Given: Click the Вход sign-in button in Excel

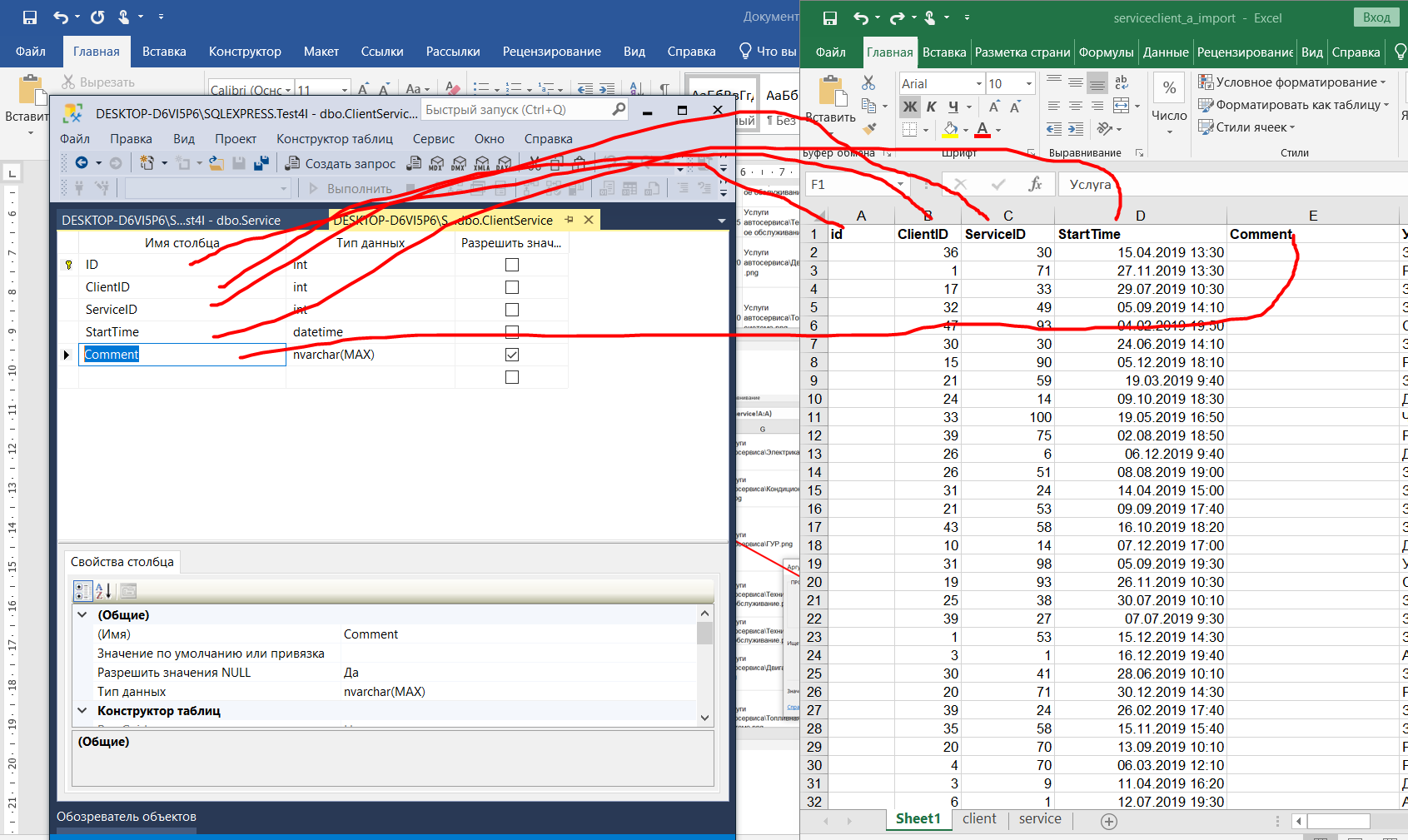Looking at the screenshot, I should [x=1376, y=17].
